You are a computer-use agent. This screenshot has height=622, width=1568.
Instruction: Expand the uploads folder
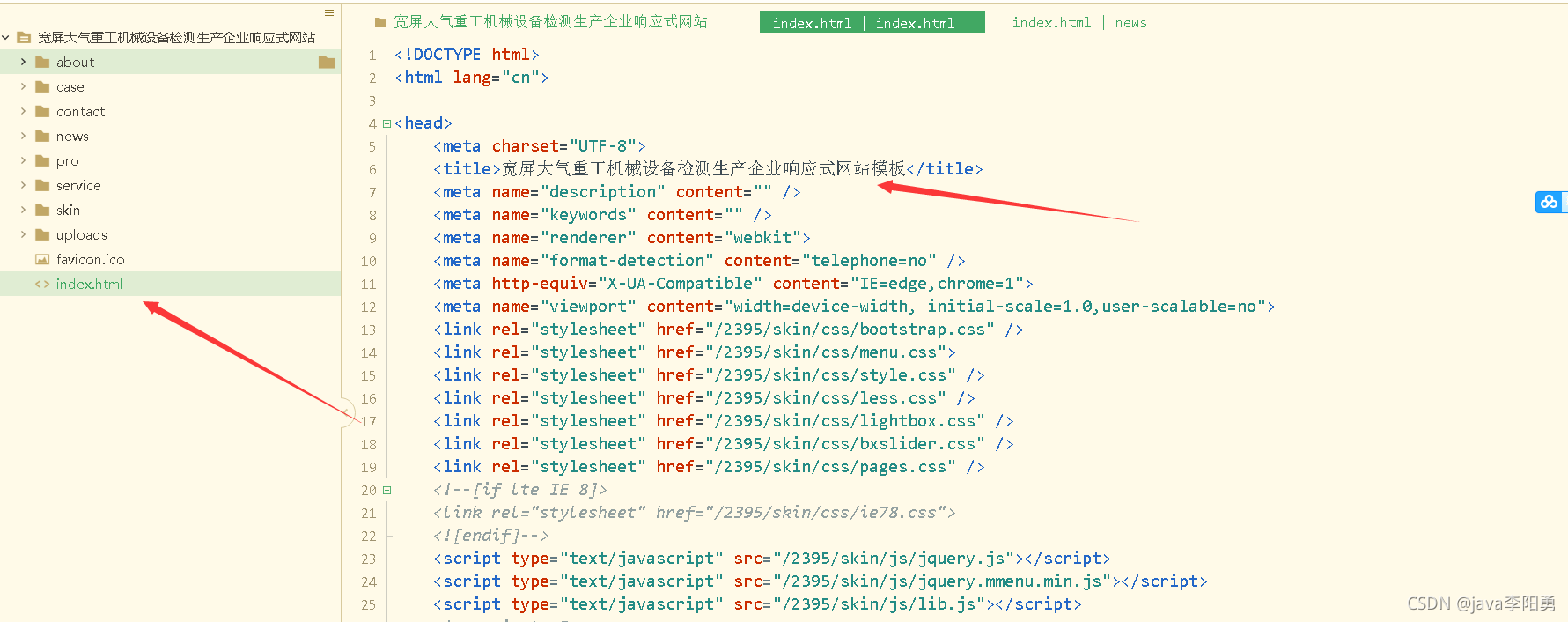23,235
